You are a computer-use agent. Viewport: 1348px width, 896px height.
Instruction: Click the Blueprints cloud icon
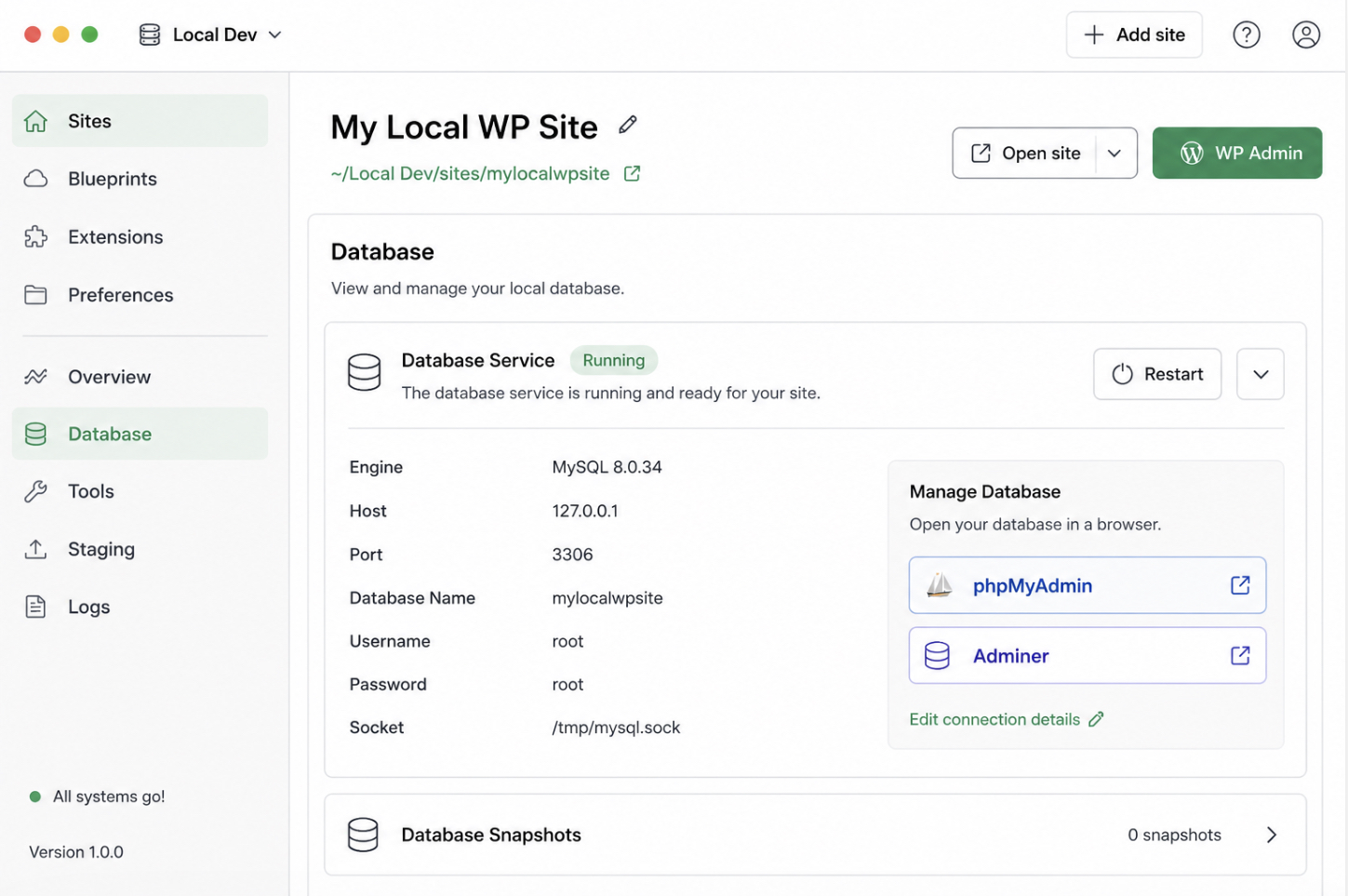[35, 179]
